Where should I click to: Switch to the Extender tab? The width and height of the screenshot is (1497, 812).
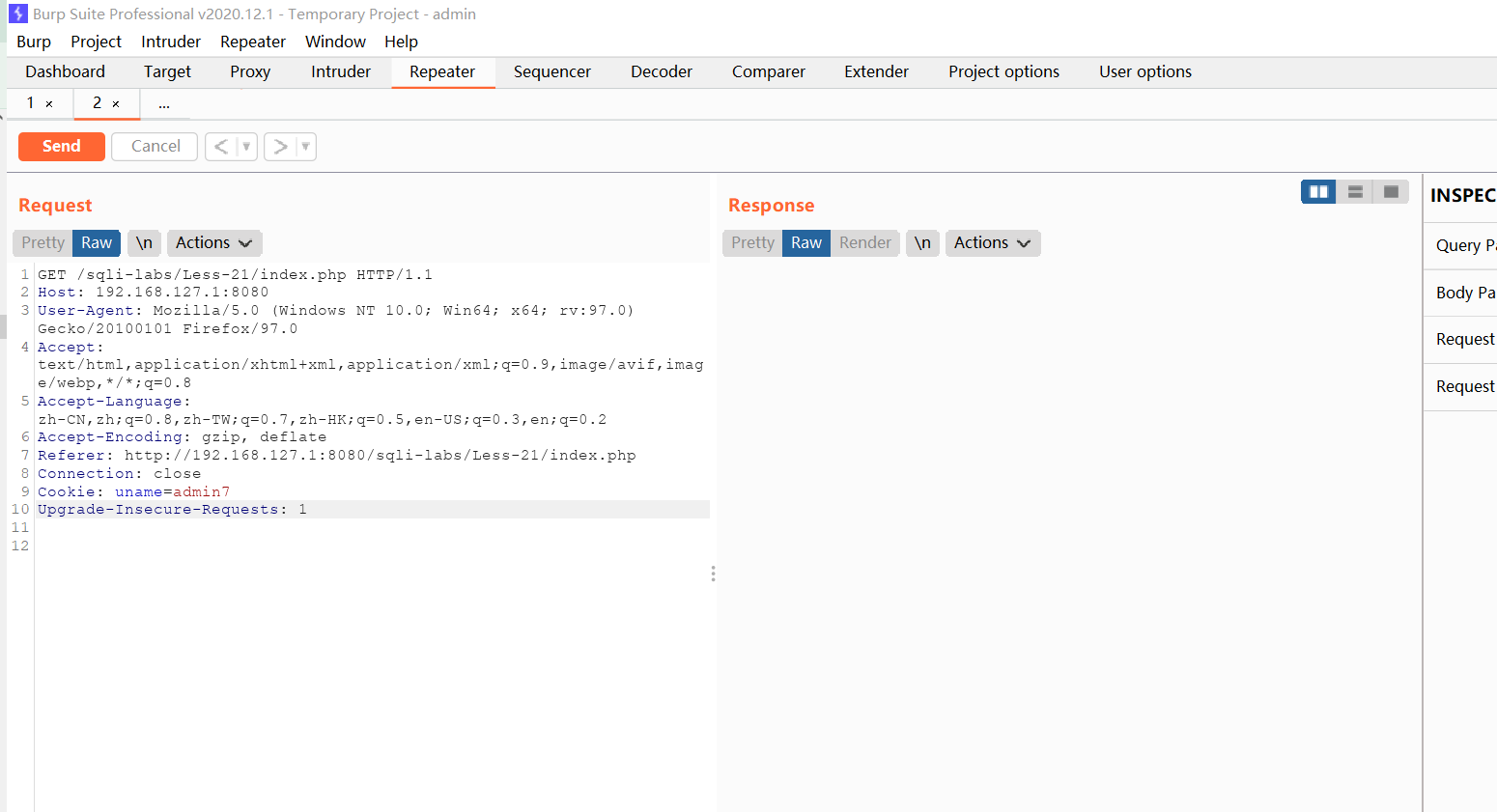pyautogui.click(x=876, y=72)
